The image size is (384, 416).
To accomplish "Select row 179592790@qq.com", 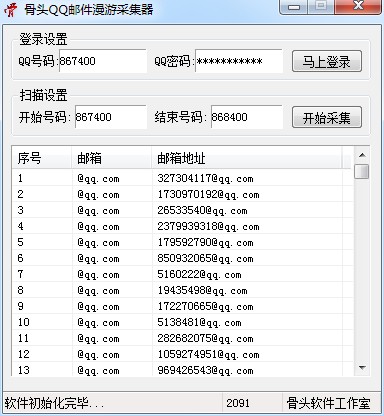I will point(183,242).
